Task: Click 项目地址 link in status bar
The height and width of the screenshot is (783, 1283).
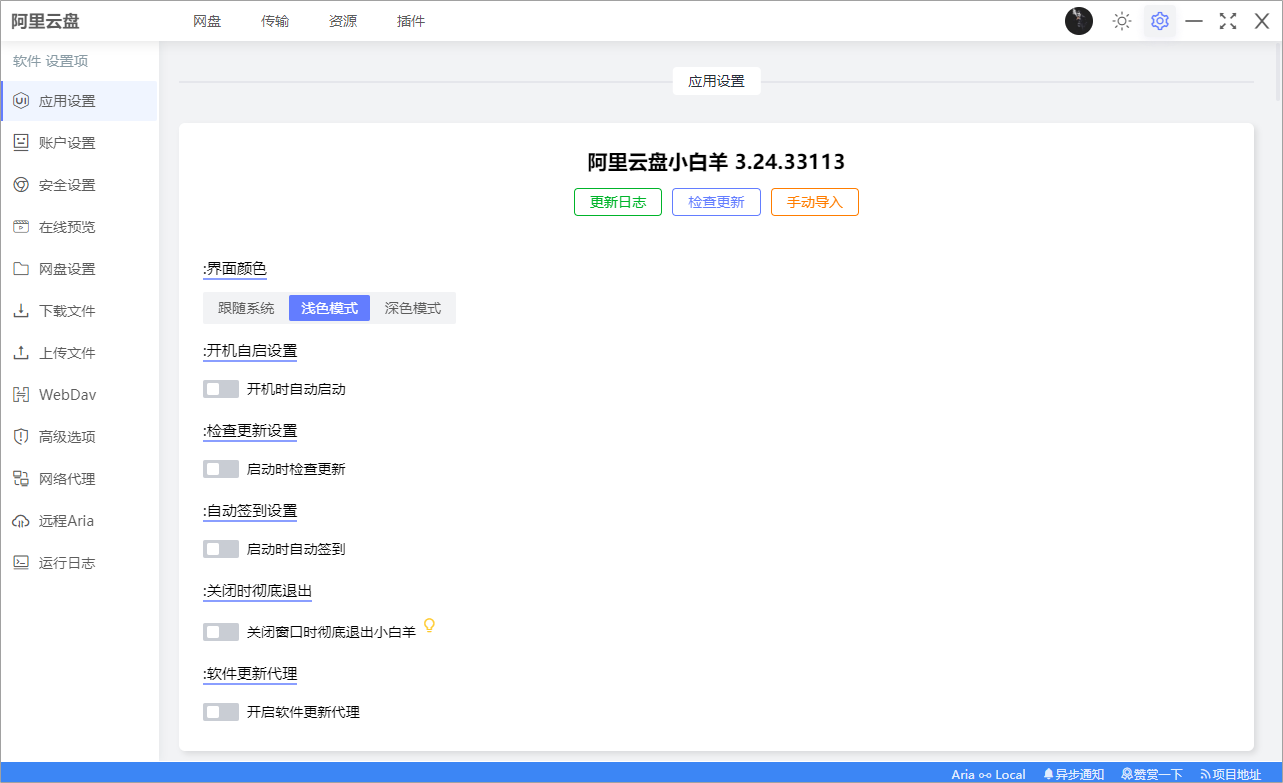Action: point(1231,774)
